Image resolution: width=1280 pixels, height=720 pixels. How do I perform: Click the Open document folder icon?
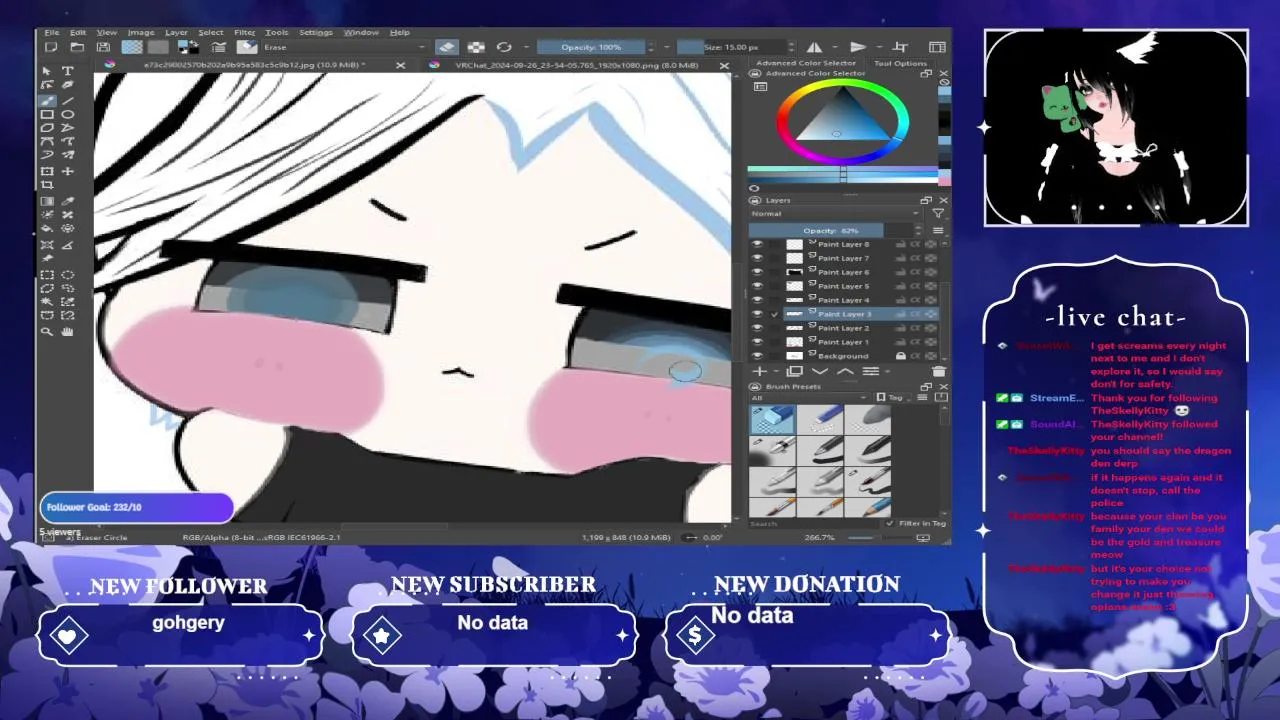click(78, 47)
